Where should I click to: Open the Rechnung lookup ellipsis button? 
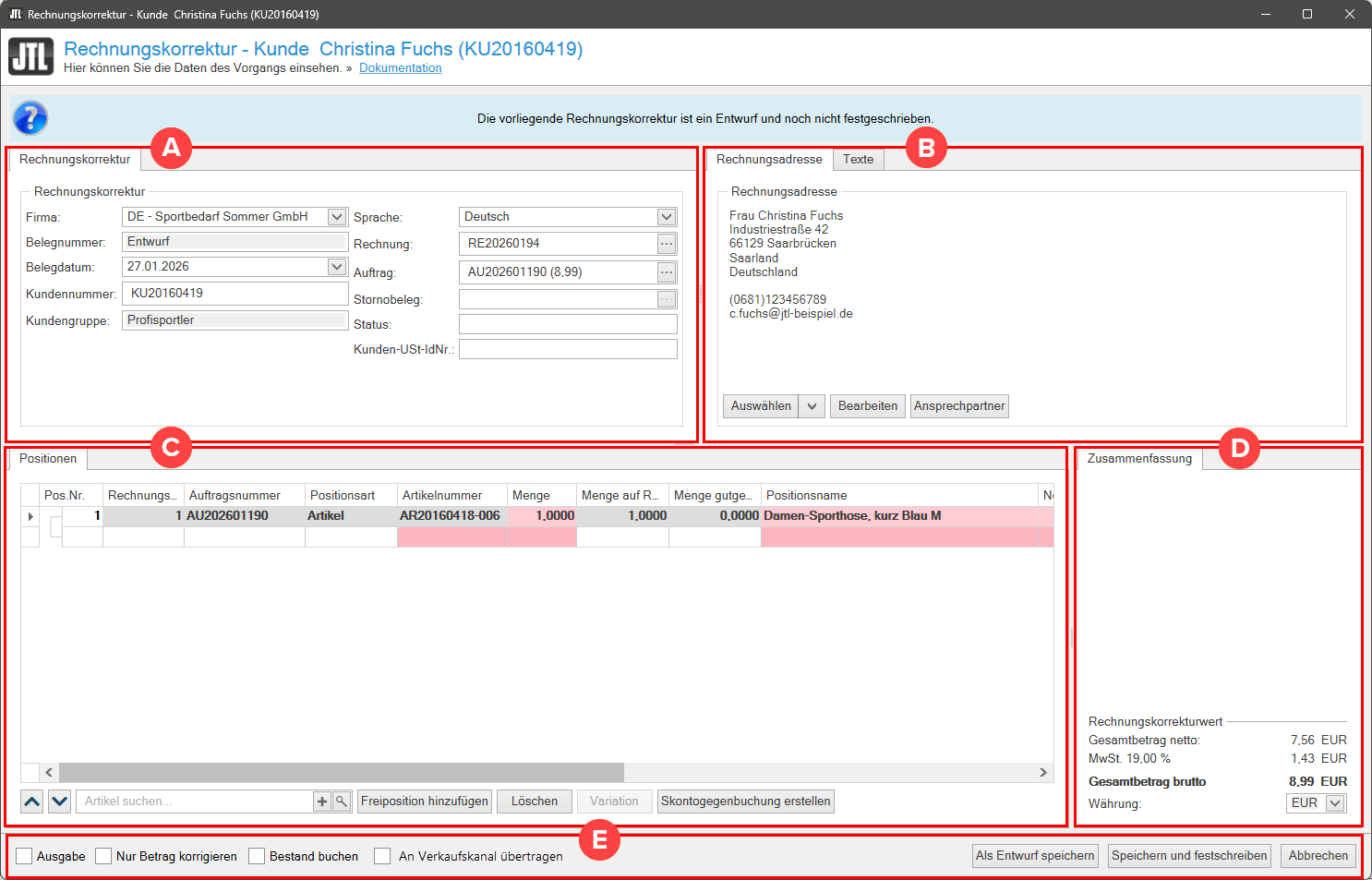click(x=667, y=244)
